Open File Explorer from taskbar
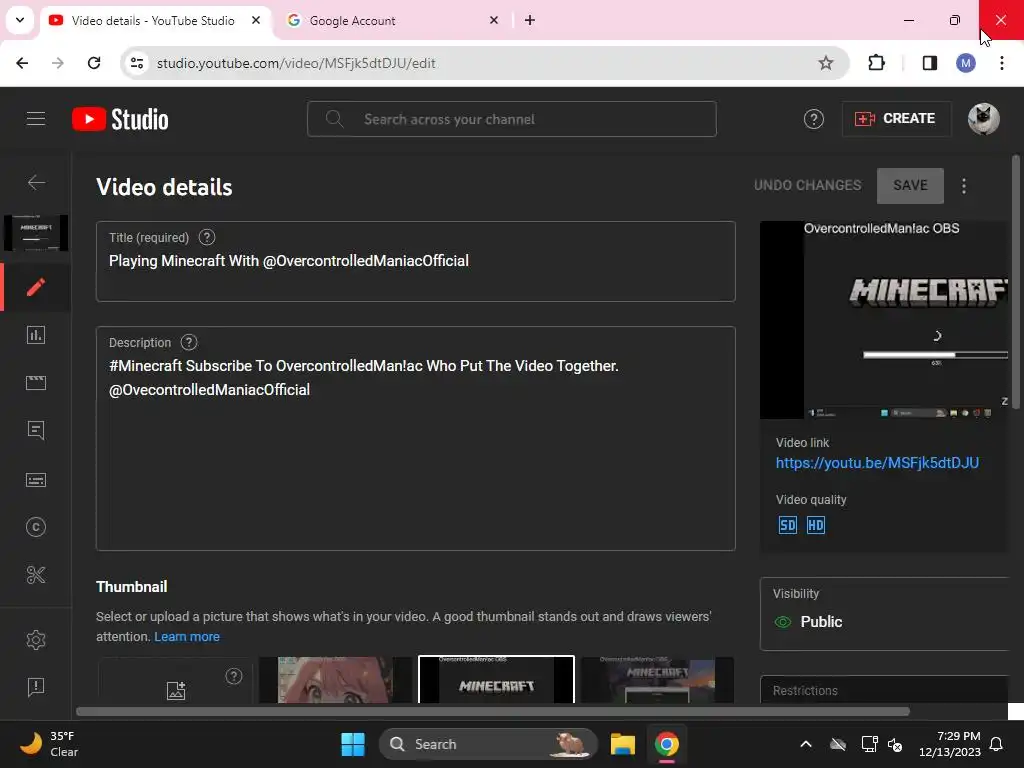 tap(622, 744)
